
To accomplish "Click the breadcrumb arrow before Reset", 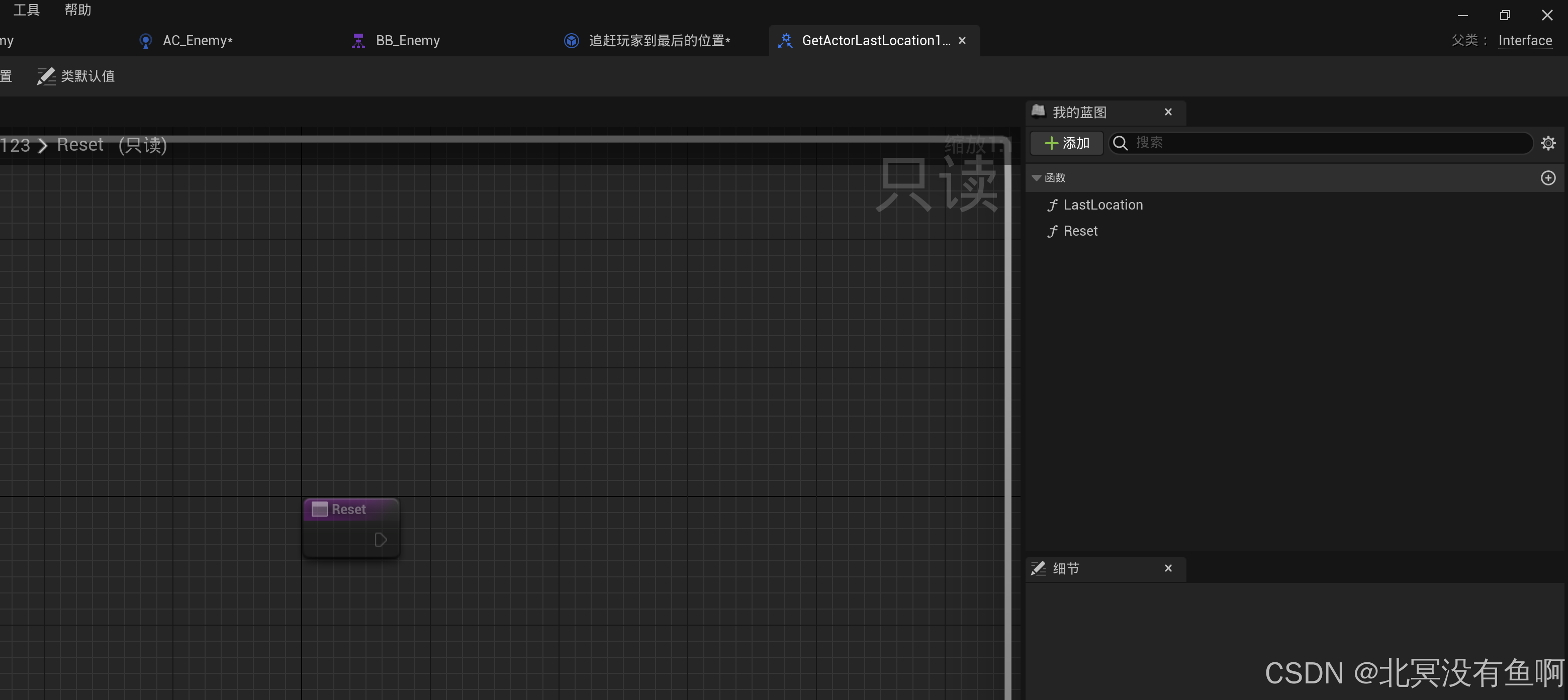I will [43, 146].
